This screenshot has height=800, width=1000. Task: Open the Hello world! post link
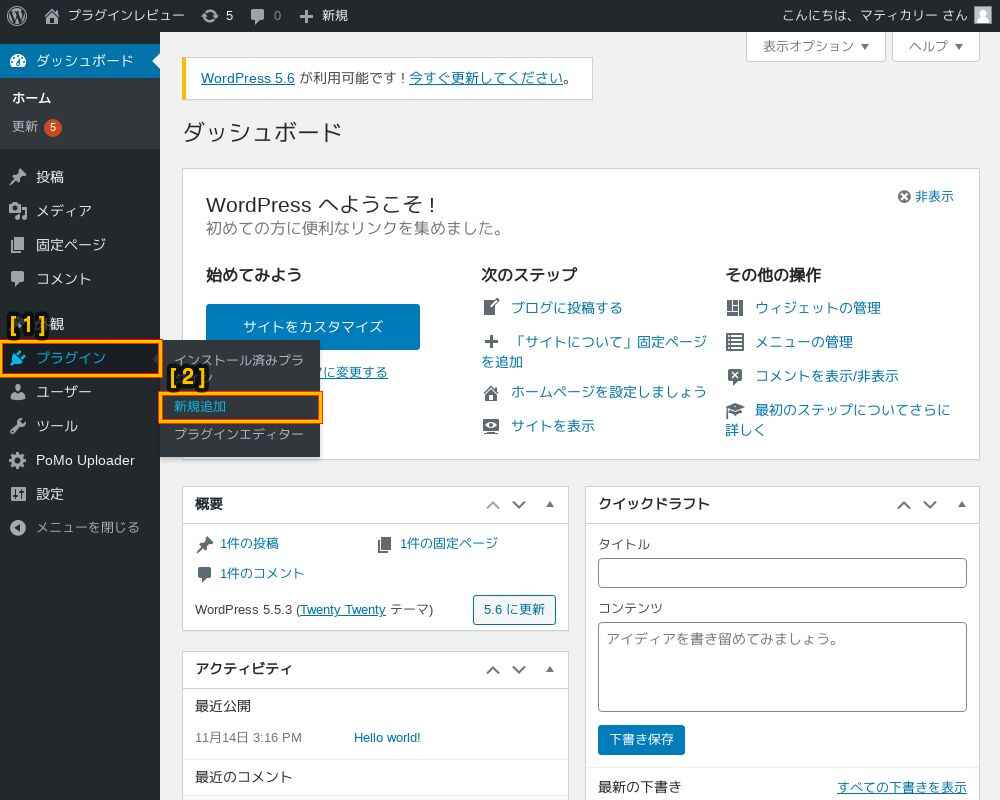[386, 737]
